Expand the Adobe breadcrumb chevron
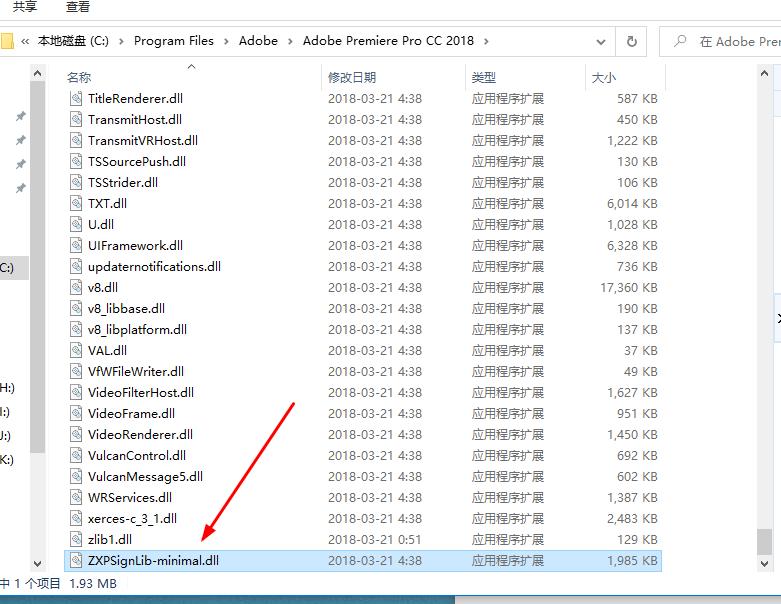Viewport: 781px width, 604px height. coord(290,41)
